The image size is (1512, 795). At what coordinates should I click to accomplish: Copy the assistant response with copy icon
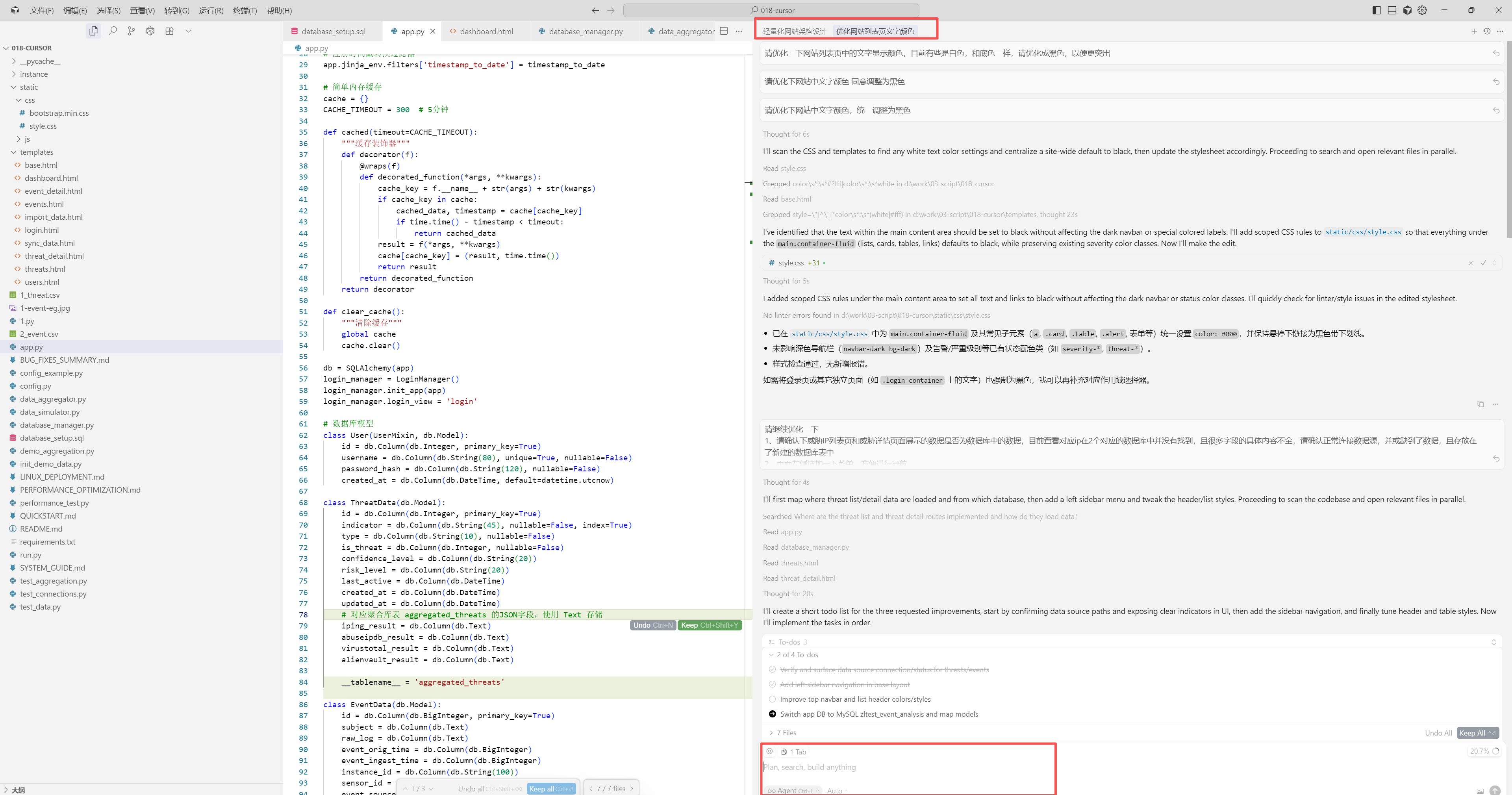click(1481, 404)
